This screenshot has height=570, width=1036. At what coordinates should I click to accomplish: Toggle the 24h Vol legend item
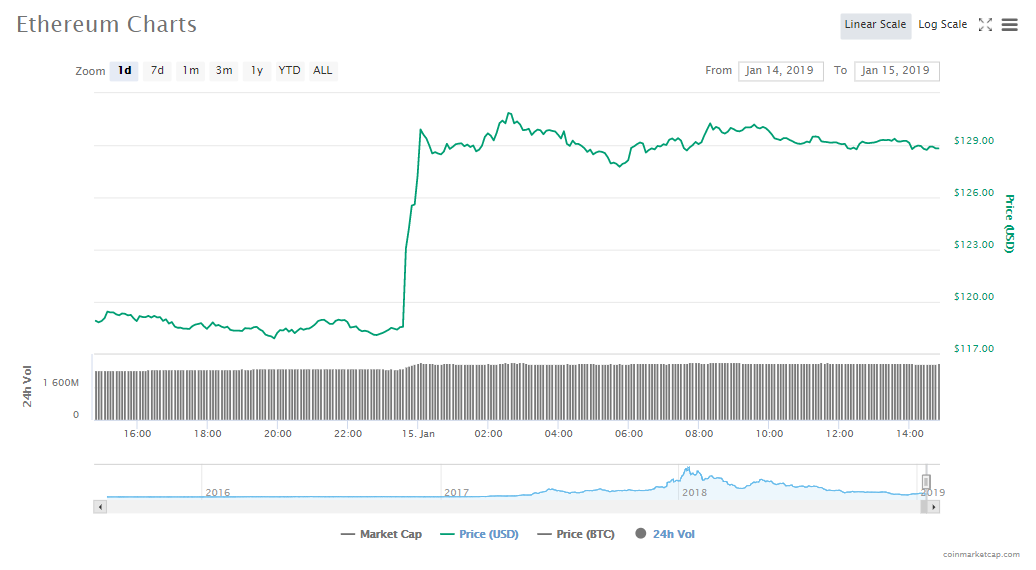665,534
